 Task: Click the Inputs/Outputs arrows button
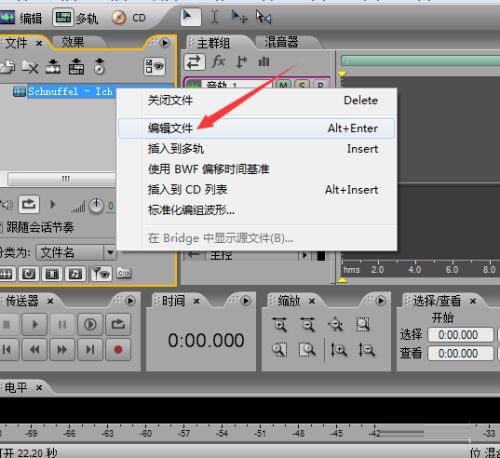(194, 62)
